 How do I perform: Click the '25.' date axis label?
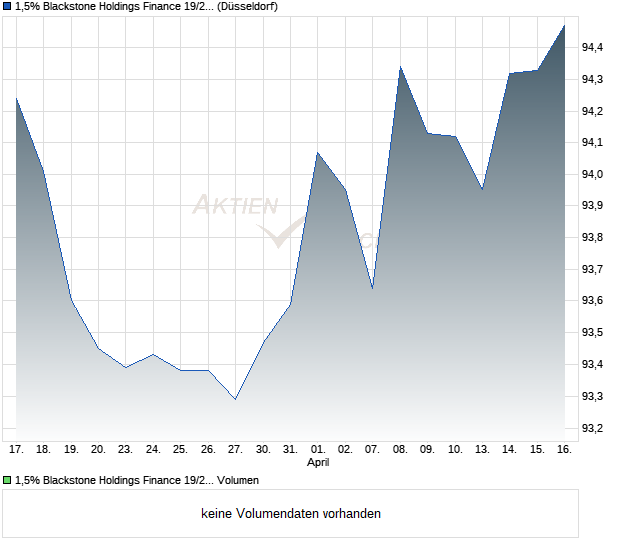coord(180,450)
